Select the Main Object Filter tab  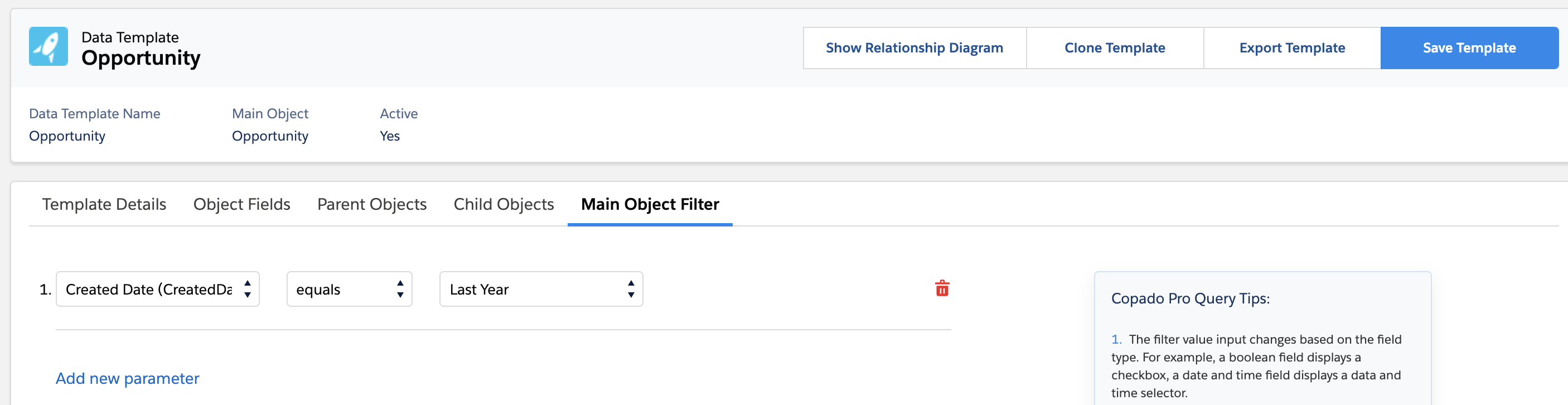pyautogui.click(x=650, y=204)
